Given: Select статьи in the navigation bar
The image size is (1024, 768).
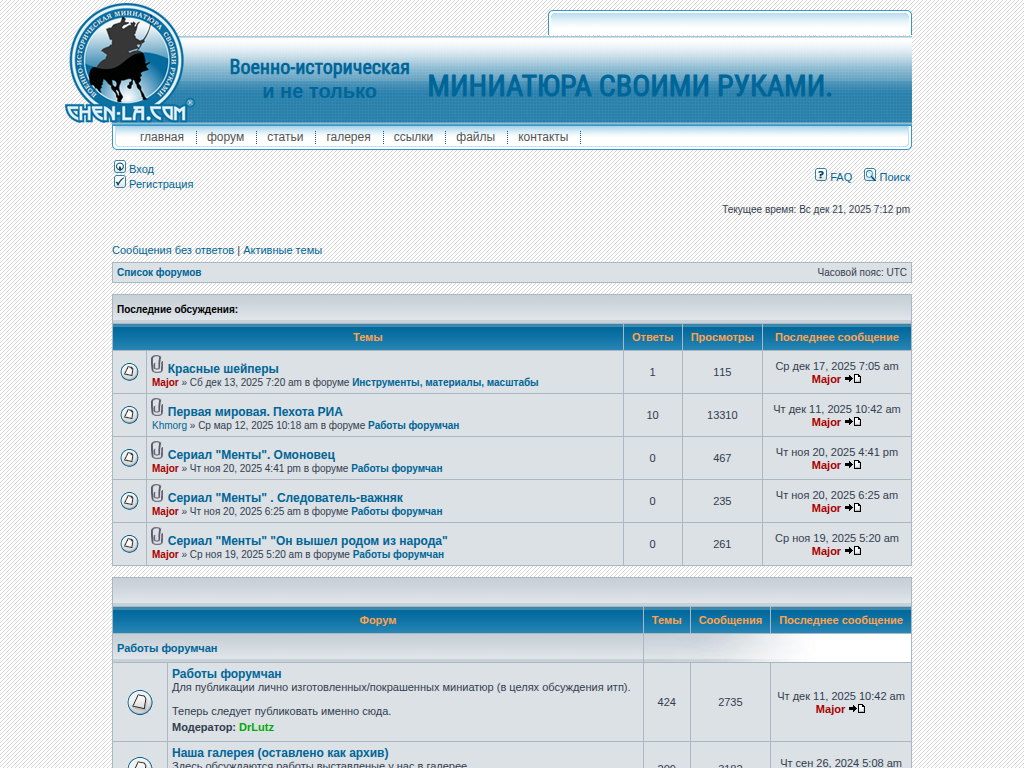Looking at the screenshot, I should coord(285,137).
